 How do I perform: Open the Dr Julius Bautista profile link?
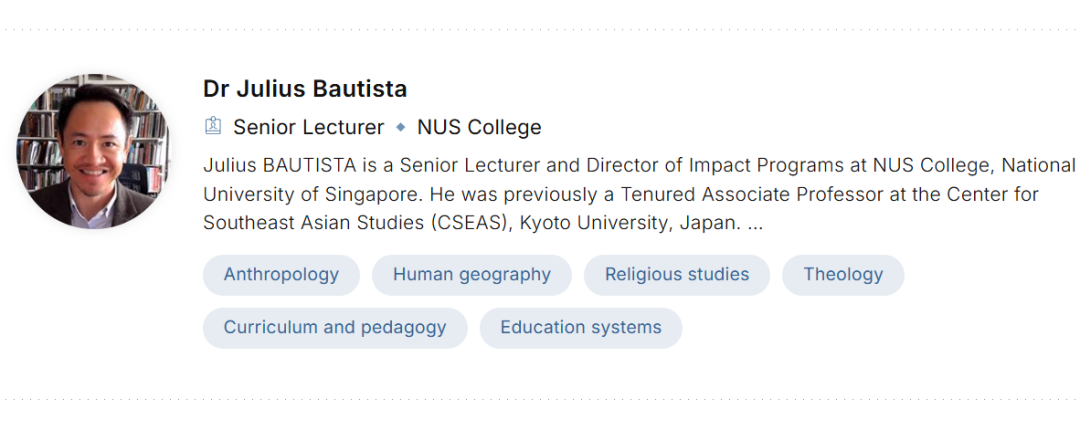[305, 88]
